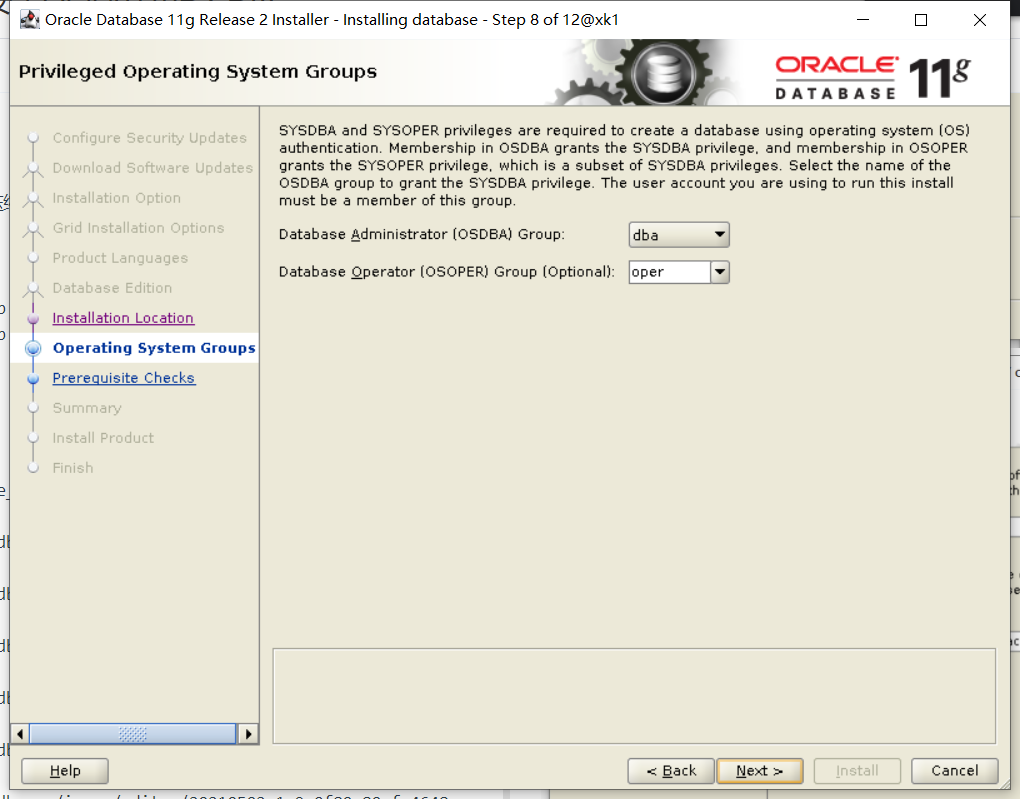Click the OSOPER group text field with oper
The height and width of the screenshot is (799, 1020).
point(669,272)
